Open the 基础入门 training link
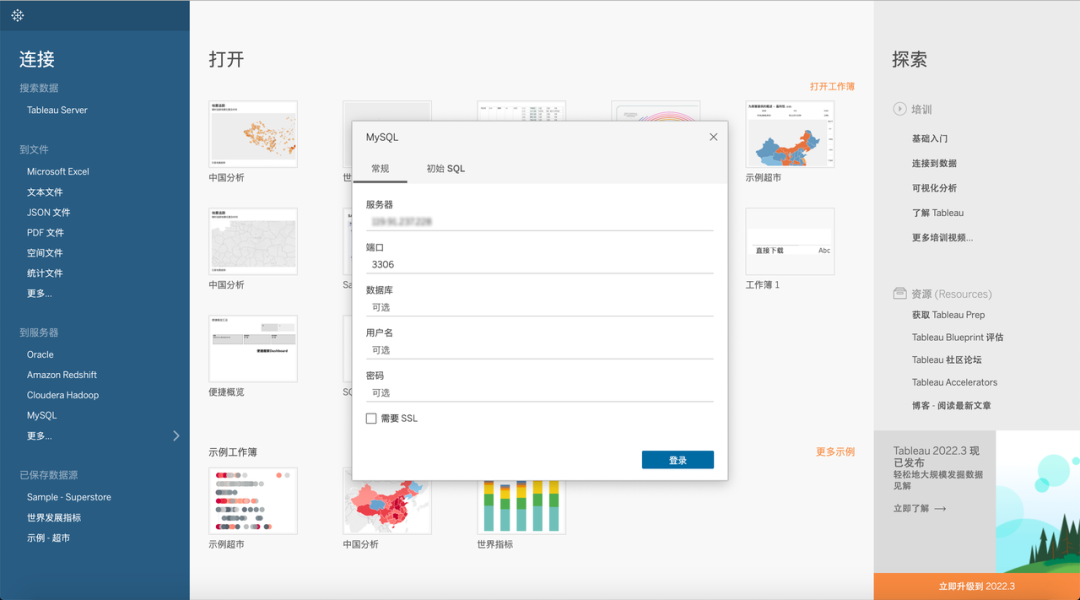Screen dimensions: 1080x600 [930, 138]
